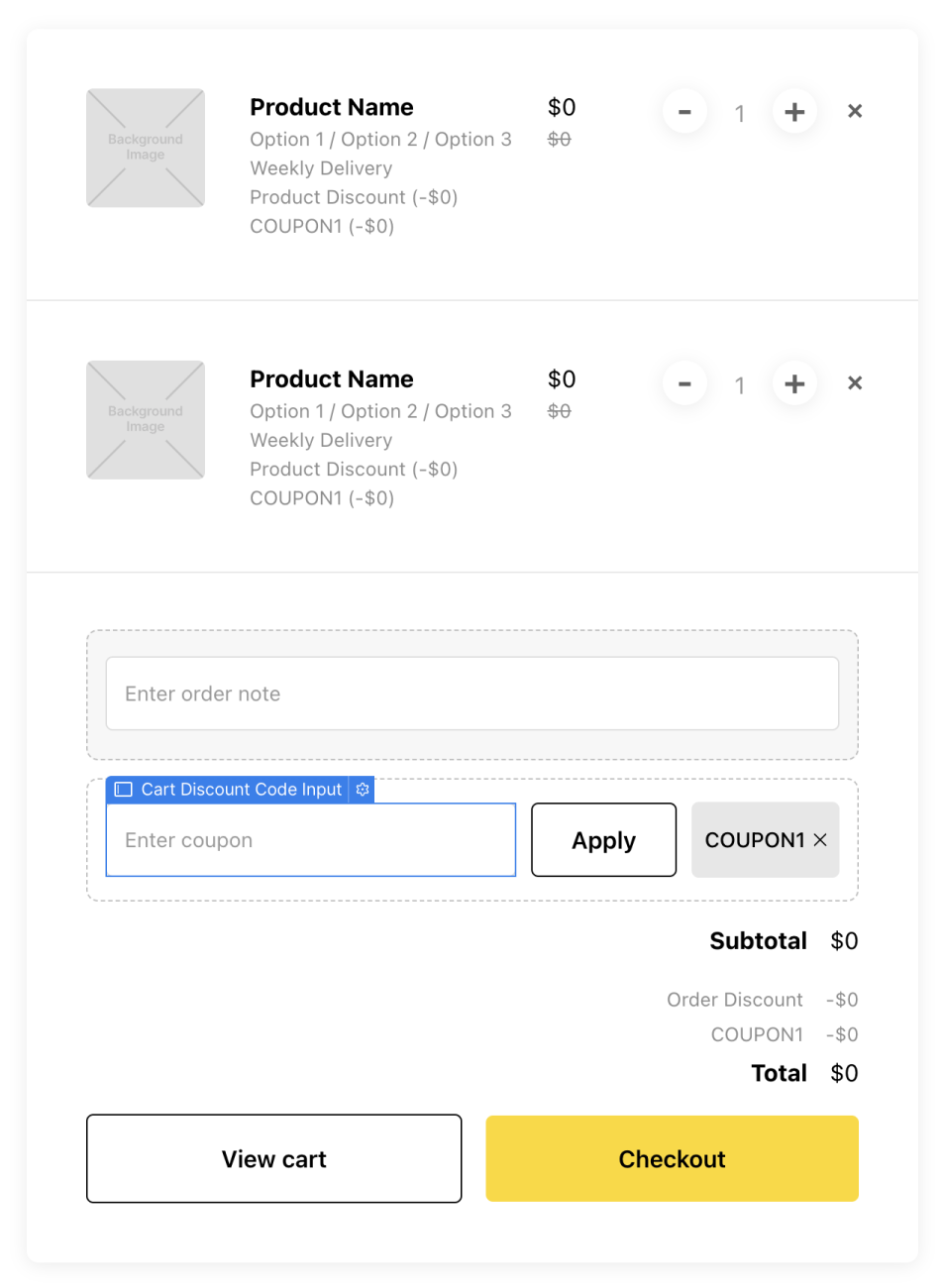Increase quantity of the first product
Image resolution: width=944 pixels, height=1288 pixels.
coord(794,112)
